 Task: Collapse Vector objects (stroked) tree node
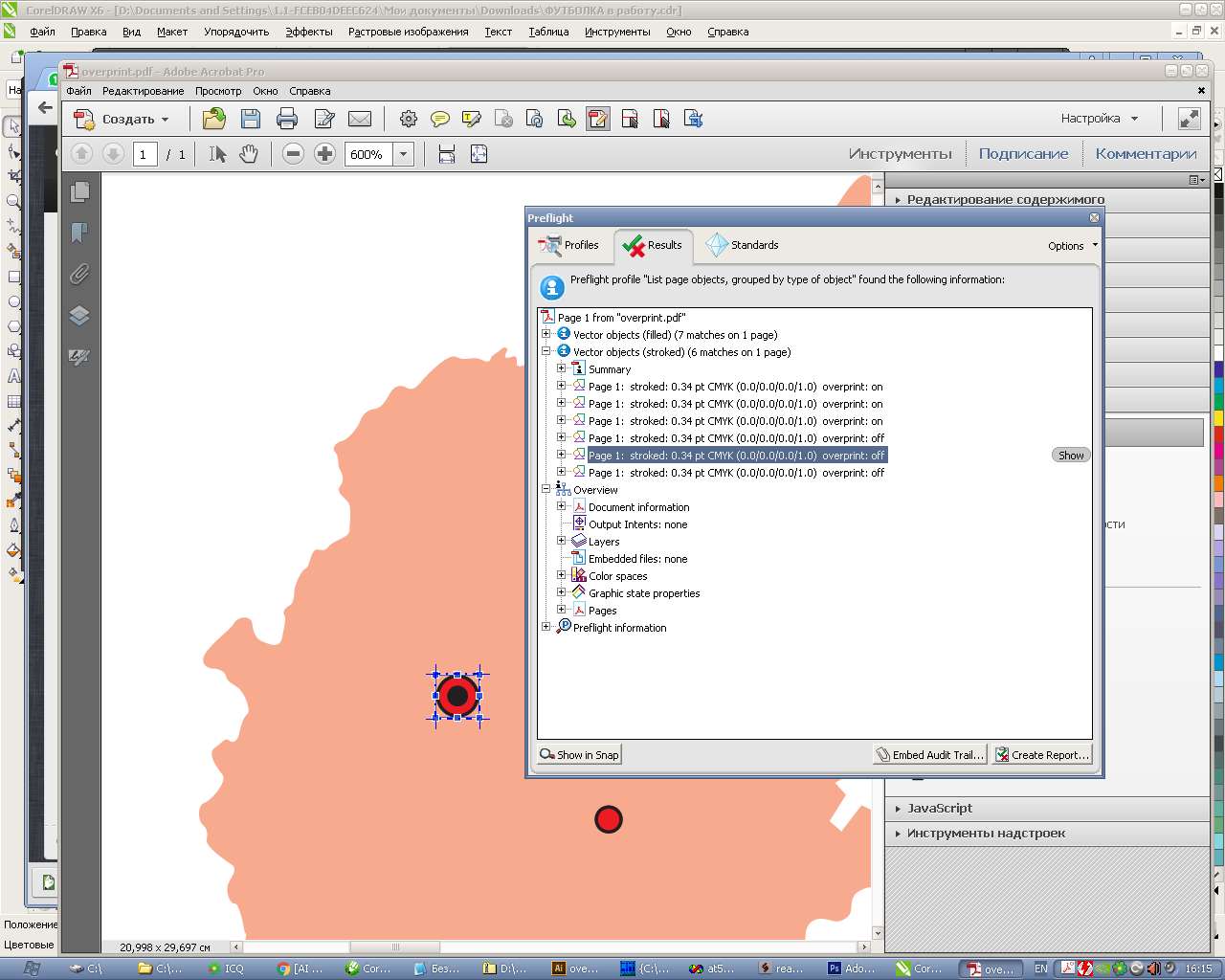click(x=546, y=351)
